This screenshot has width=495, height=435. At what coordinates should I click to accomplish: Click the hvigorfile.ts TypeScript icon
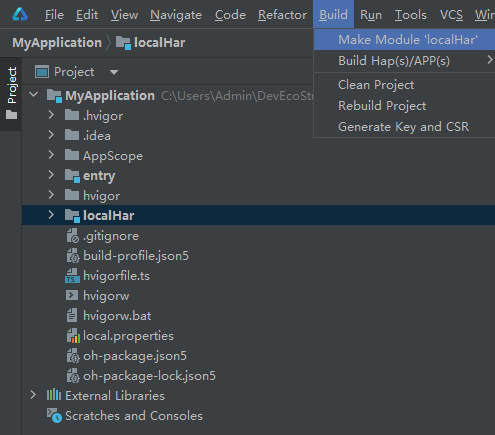point(72,276)
